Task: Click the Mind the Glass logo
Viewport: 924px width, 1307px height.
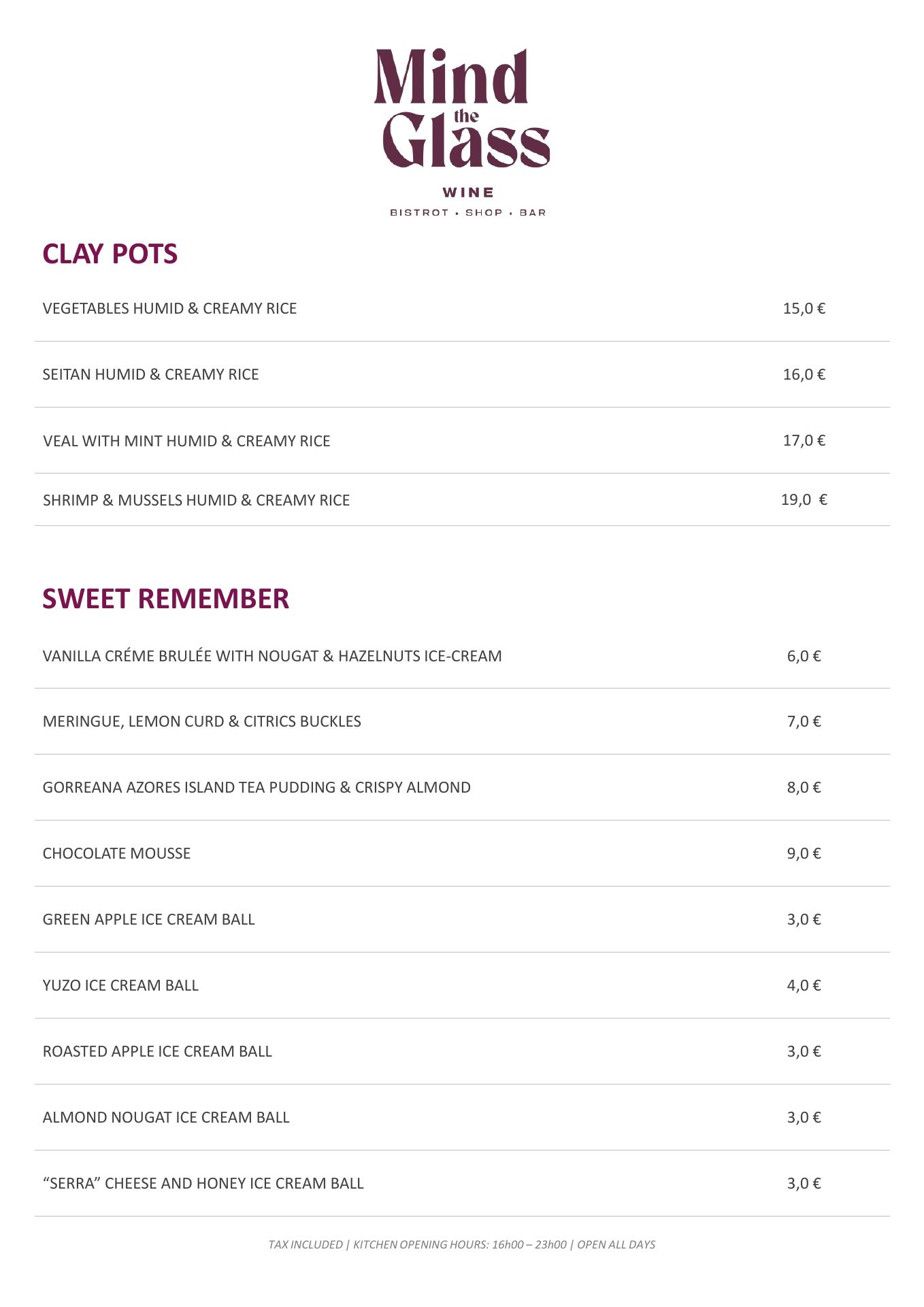Action: coord(462,109)
